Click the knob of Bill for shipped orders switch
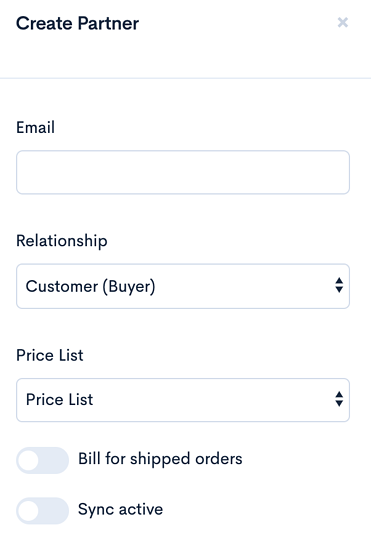This screenshot has width=371, height=538. [28, 460]
